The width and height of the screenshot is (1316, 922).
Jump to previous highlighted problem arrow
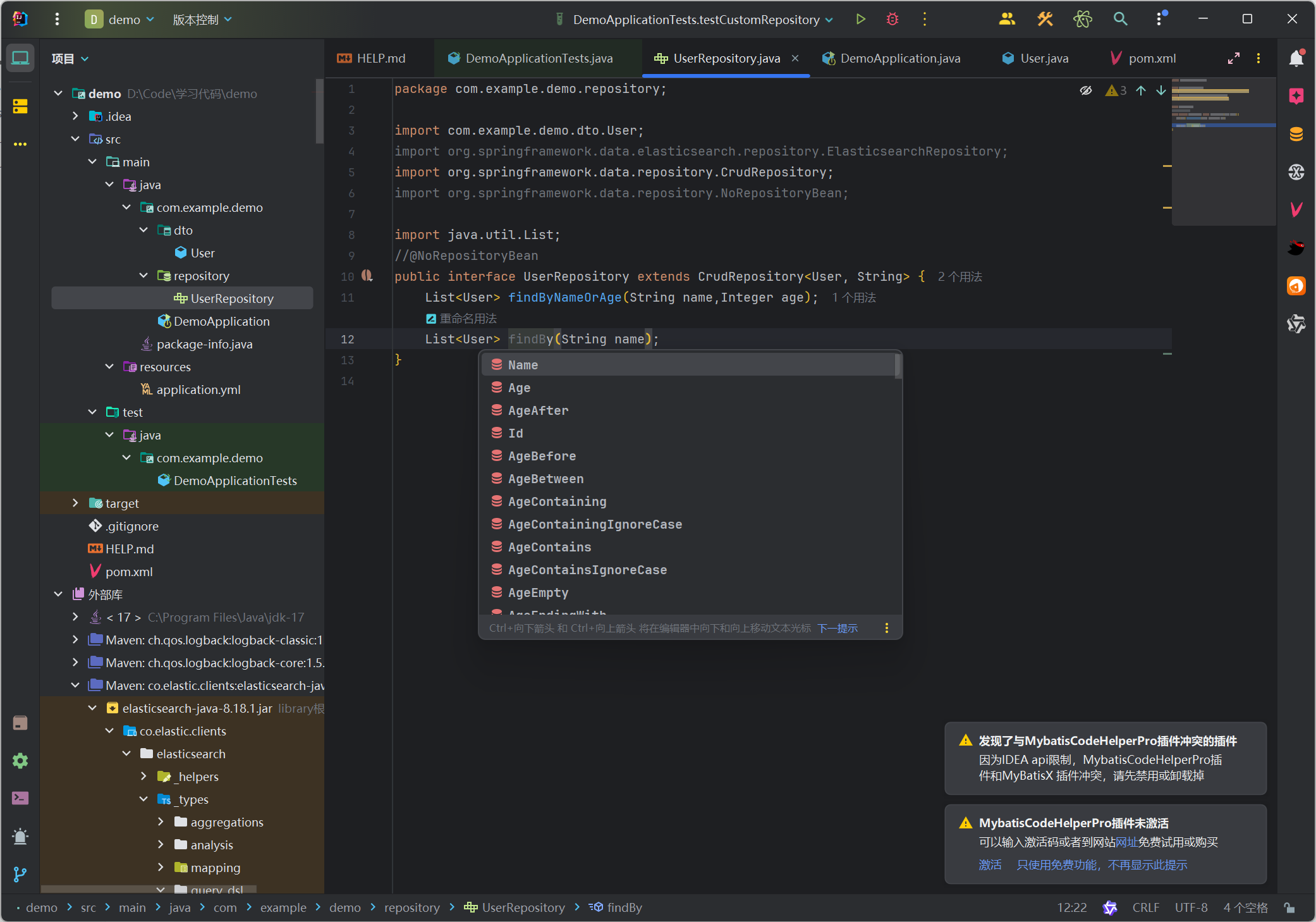[1141, 90]
